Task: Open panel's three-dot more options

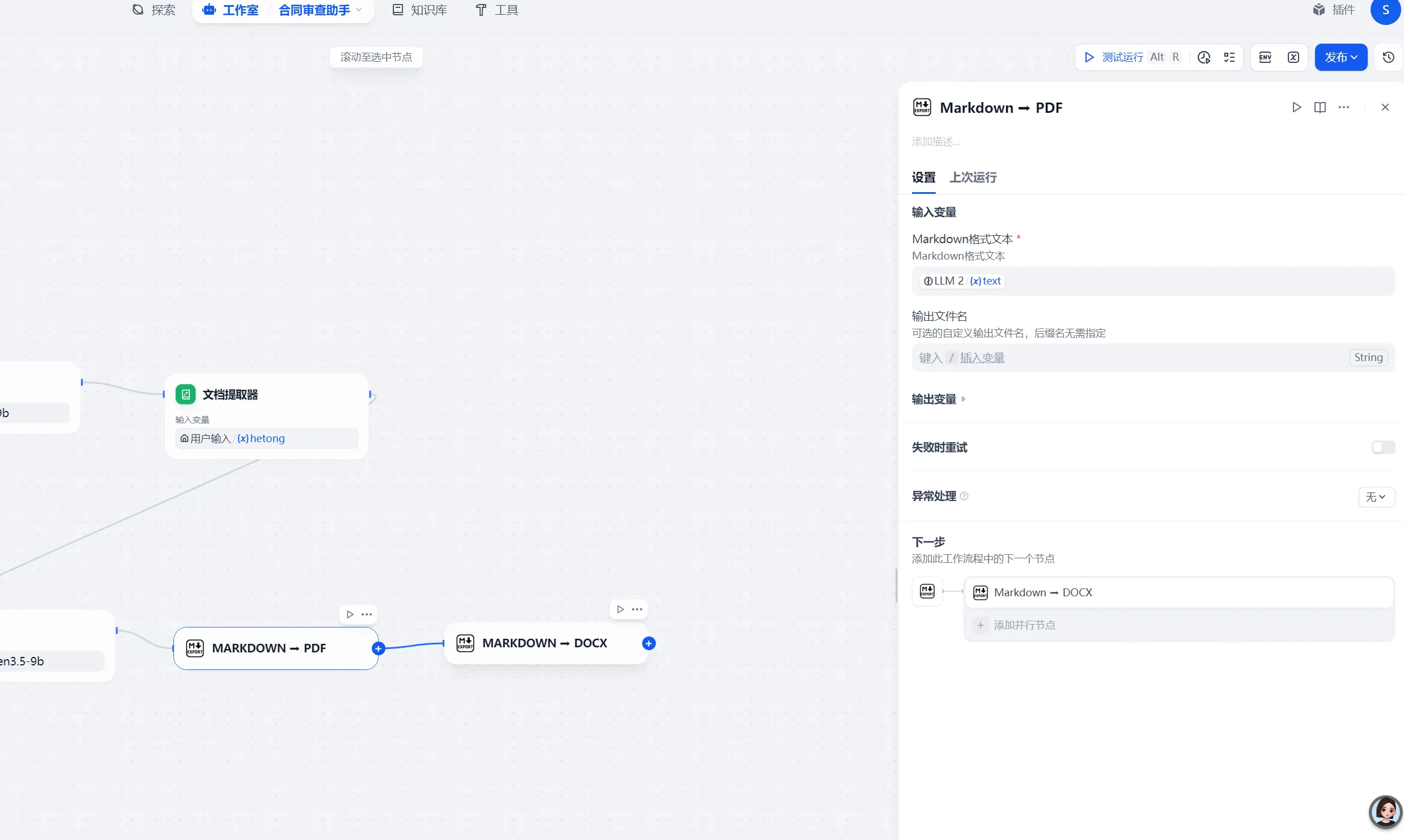Action: [x=1344, y=107]
